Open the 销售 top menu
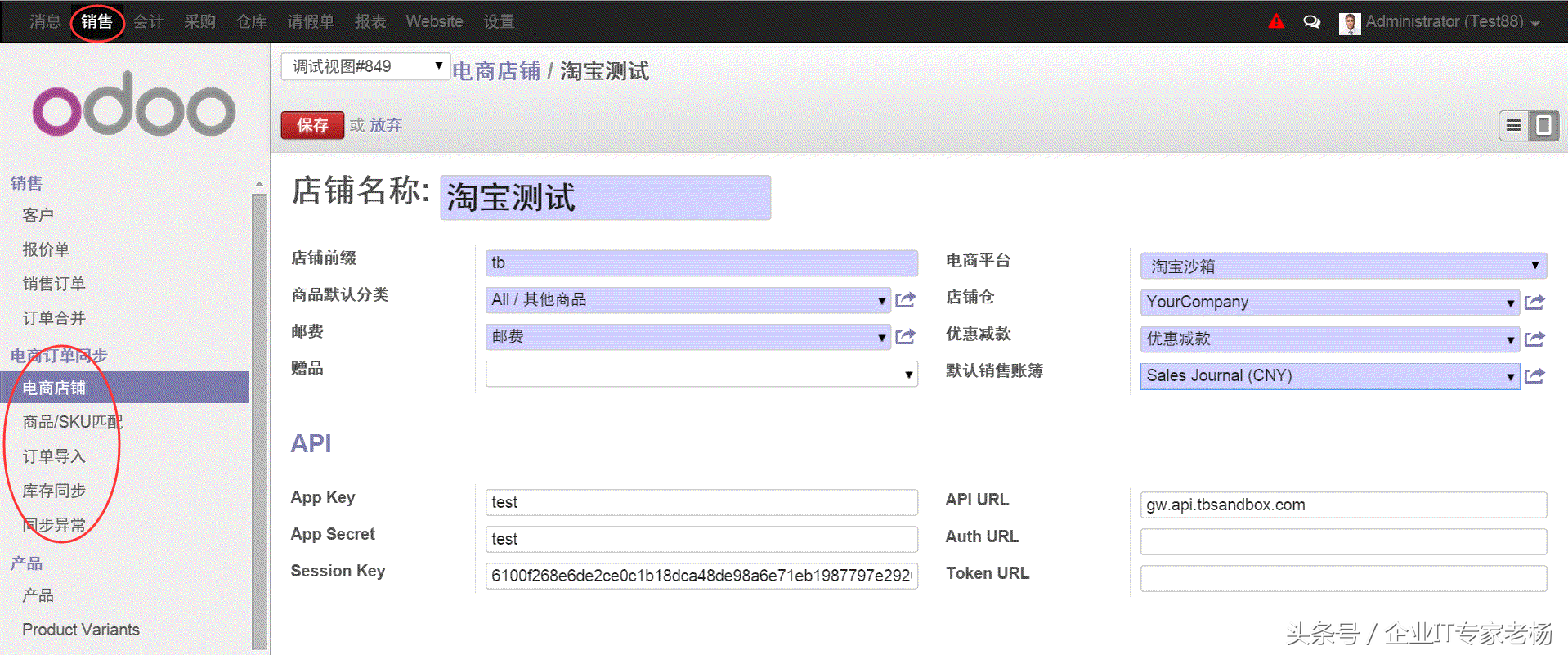This screenshot has height=655, width=1568. (96, 22)
